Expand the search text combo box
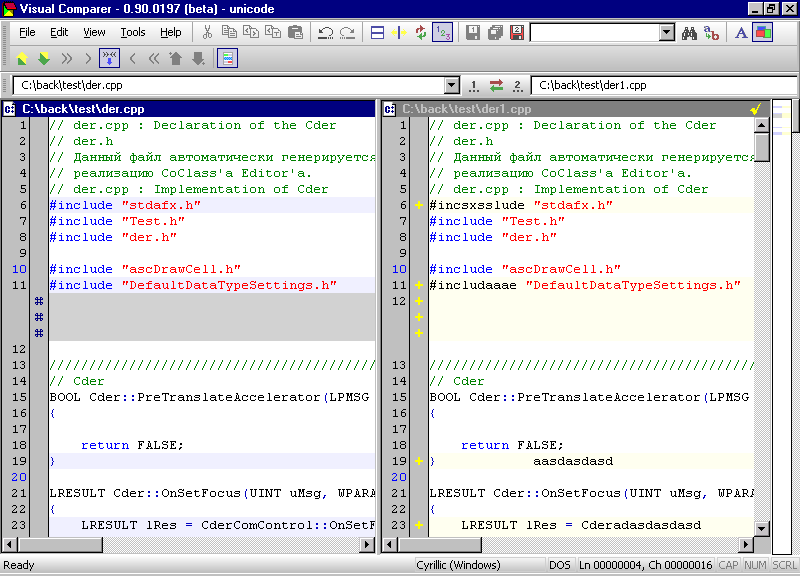 pos(667,32)
